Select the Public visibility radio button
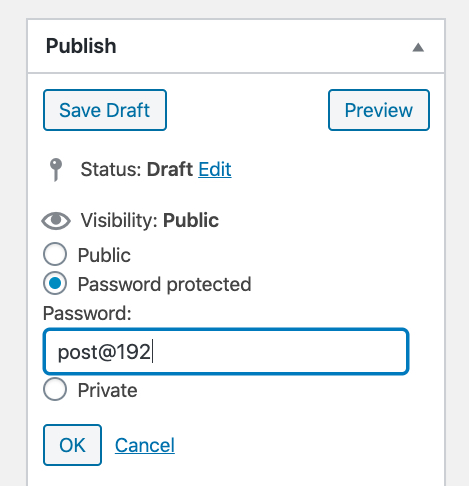 pos(55,254)
